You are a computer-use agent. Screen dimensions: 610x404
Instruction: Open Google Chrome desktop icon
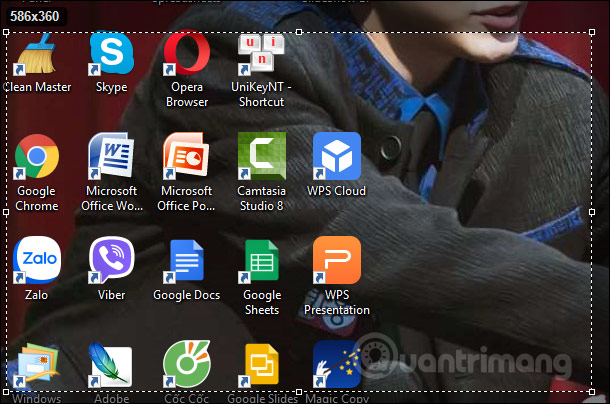pyautogui.click(x=36, y=156)
